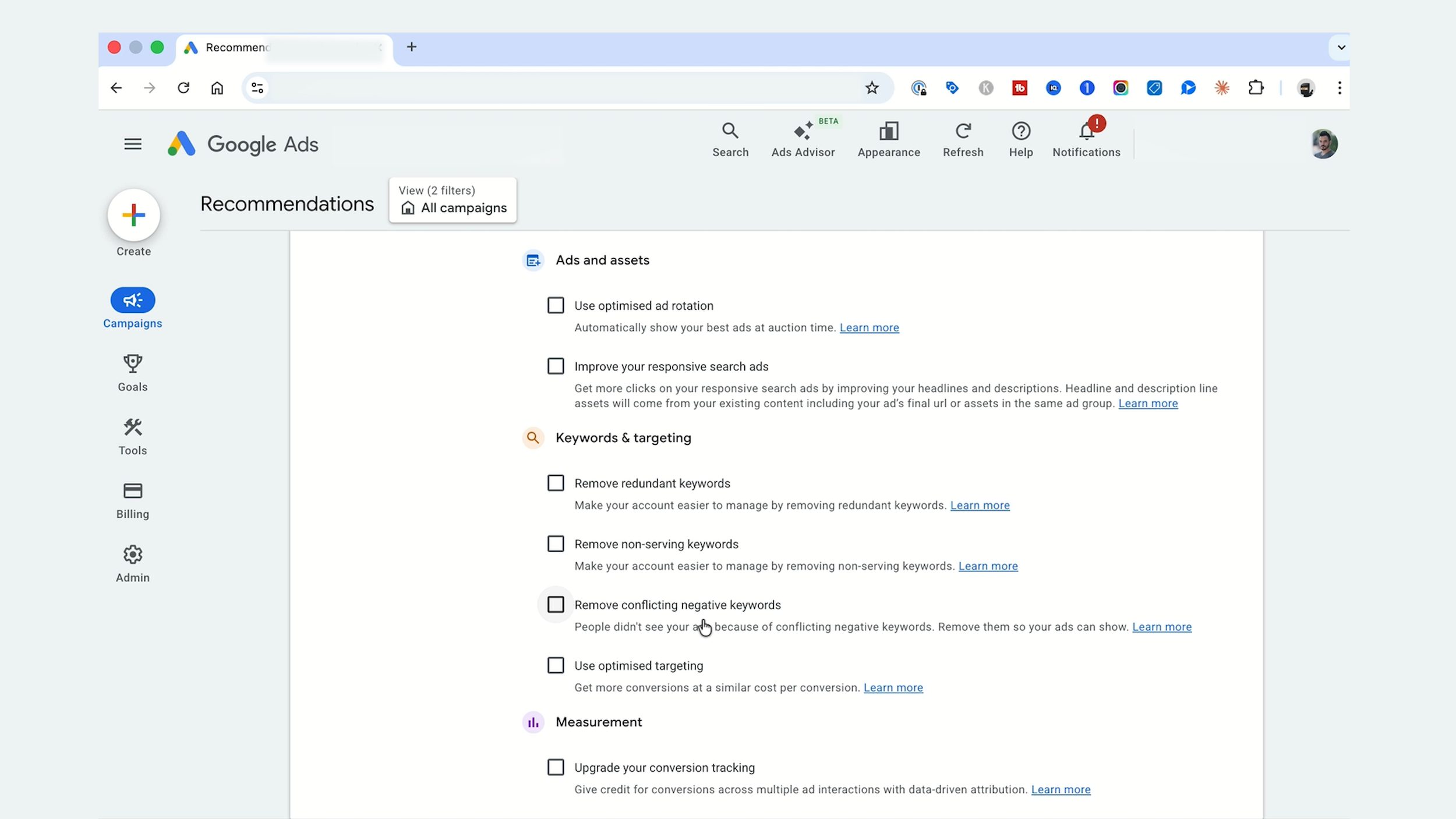Click the Create plus button
1456x819 pixels.
pos(134,215)
